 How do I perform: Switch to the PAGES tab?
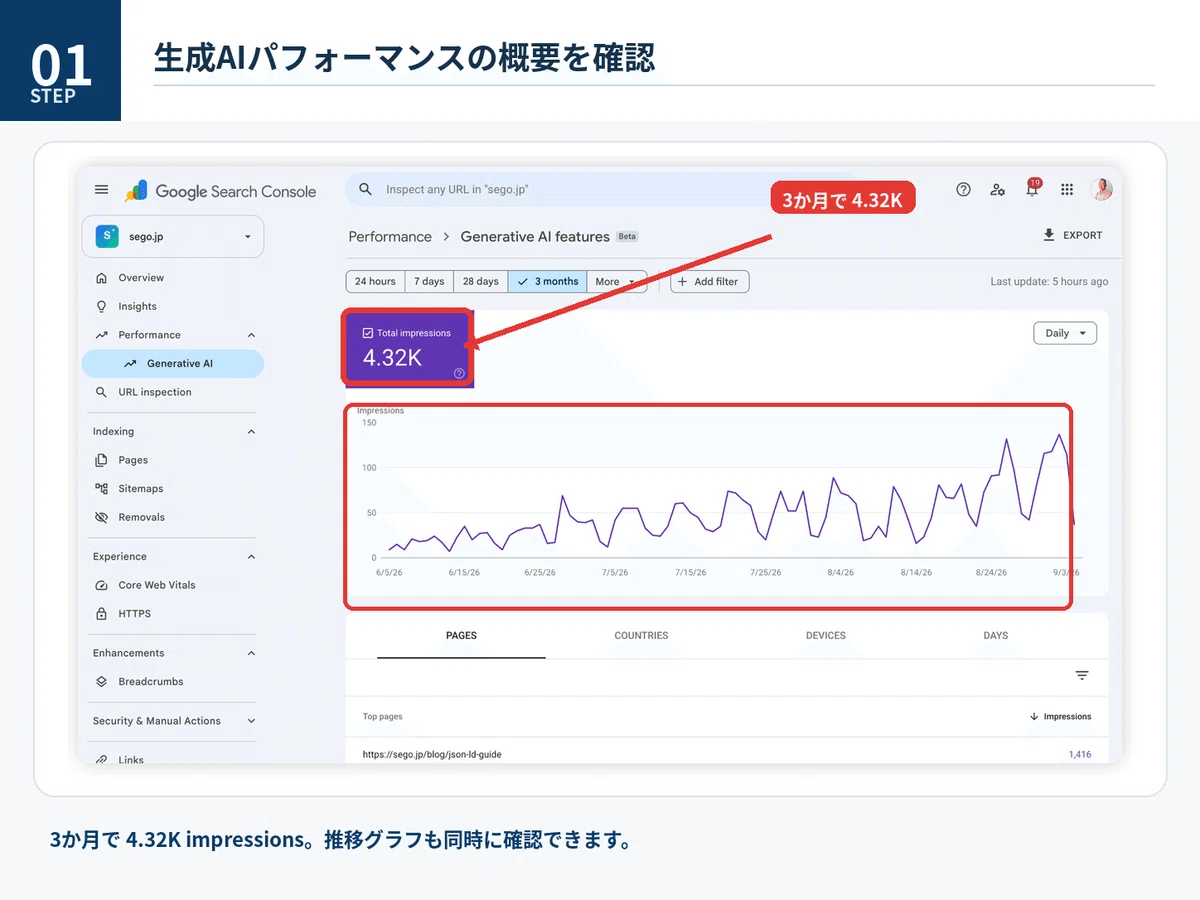(461, 636)
